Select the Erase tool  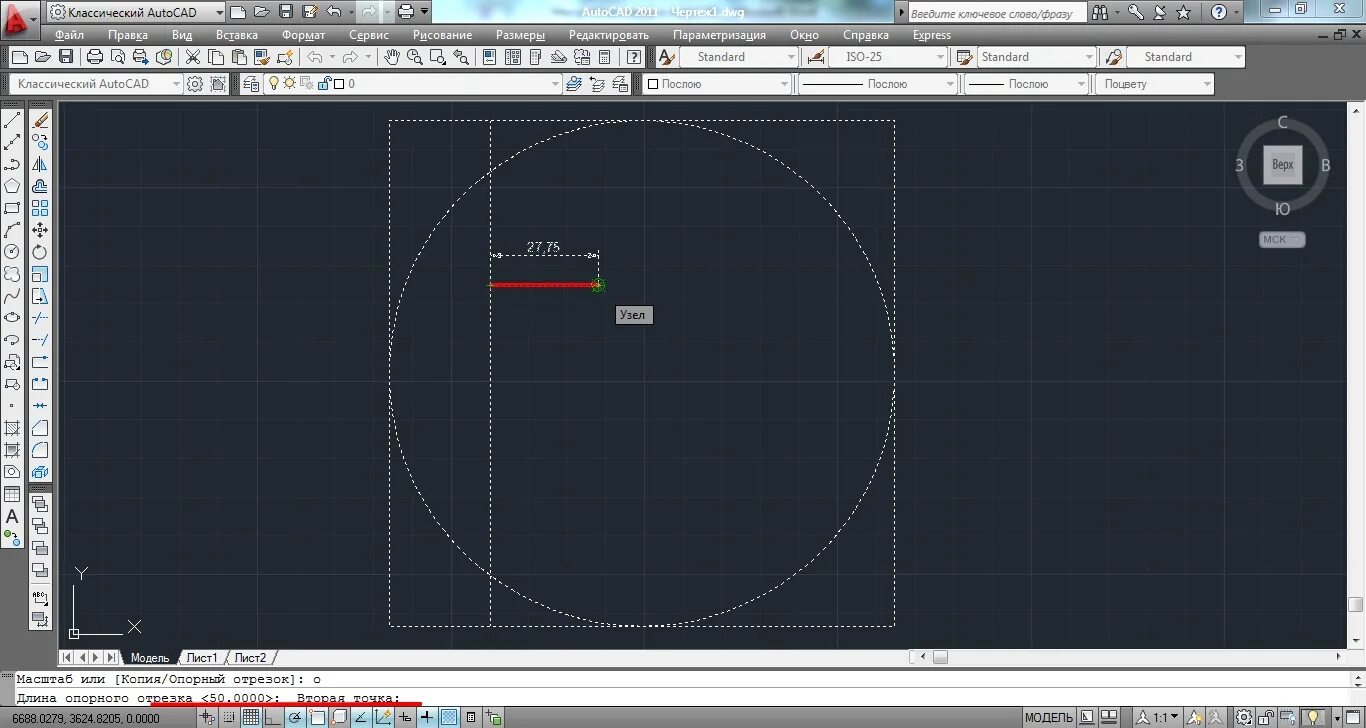coord(40,120)
